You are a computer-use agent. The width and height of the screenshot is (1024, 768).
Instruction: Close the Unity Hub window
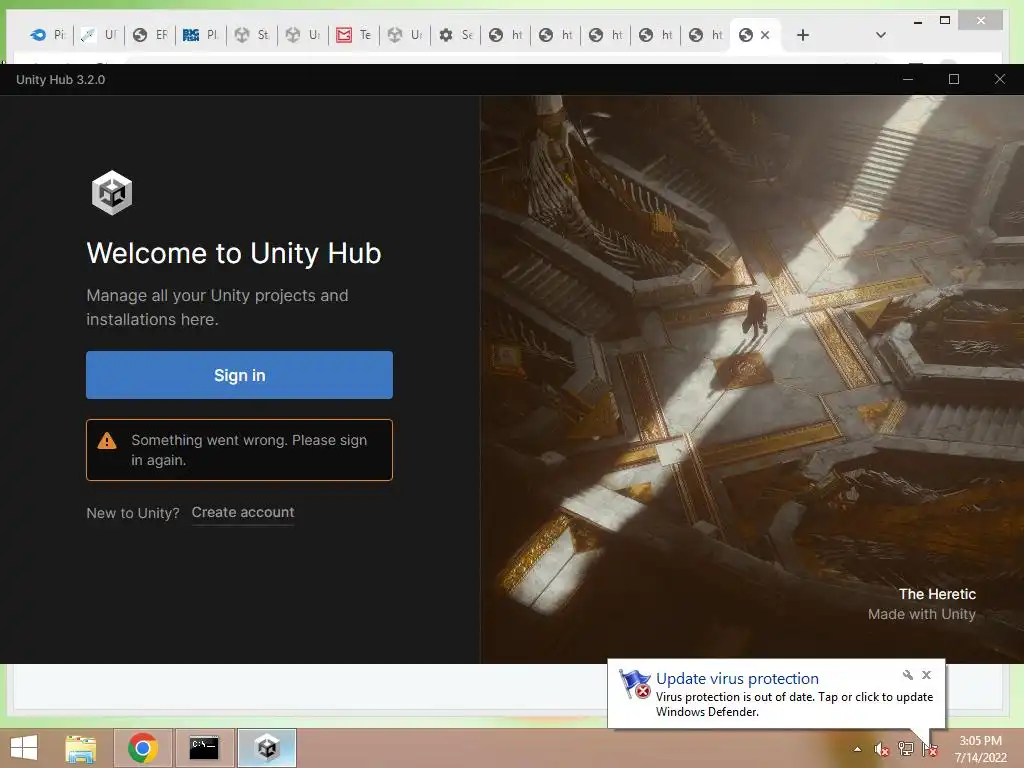[x=1000, y=79]
